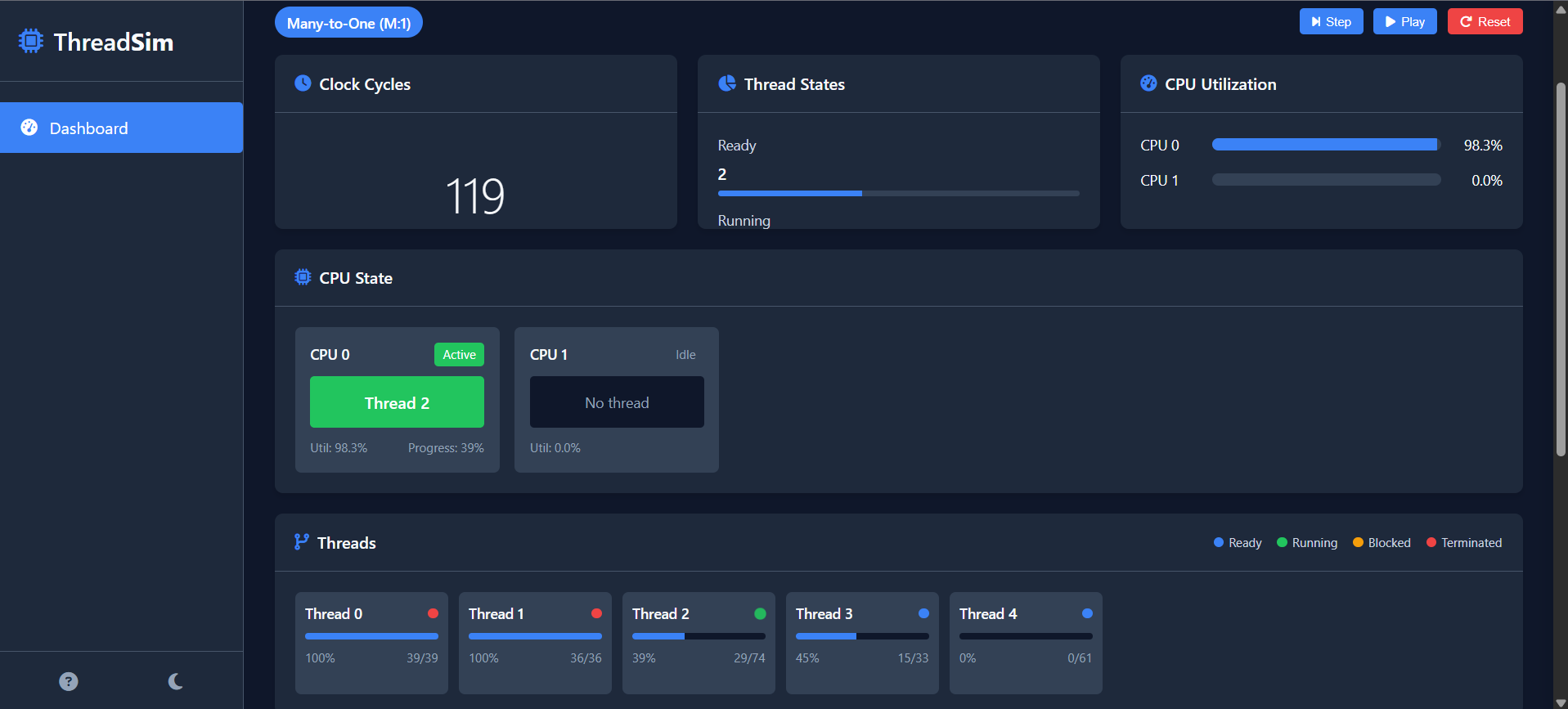Click Thread 4 empty progress bar
The image size is (1568, 709).
click(1026, 635)
